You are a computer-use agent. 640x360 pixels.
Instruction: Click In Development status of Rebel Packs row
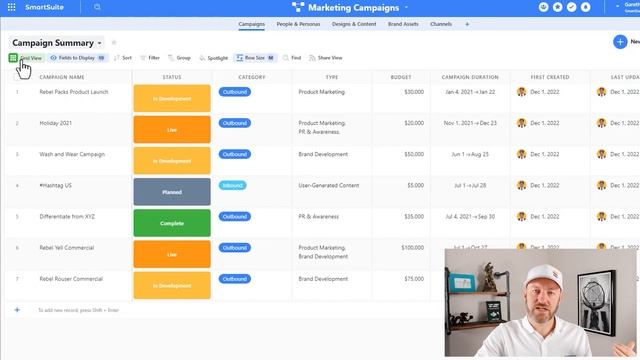pos(172,98)
